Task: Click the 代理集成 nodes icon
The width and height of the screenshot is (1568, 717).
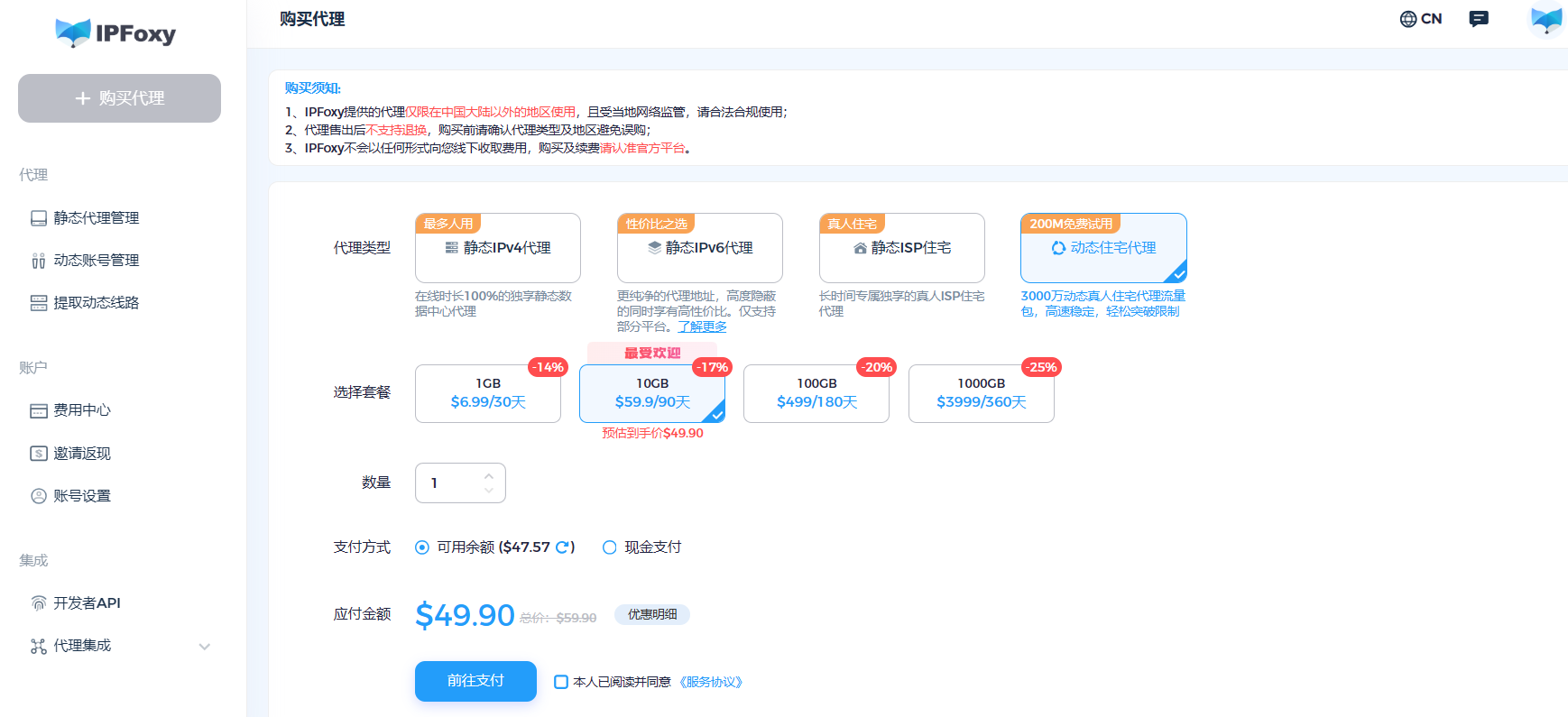Action: (39, 646)
